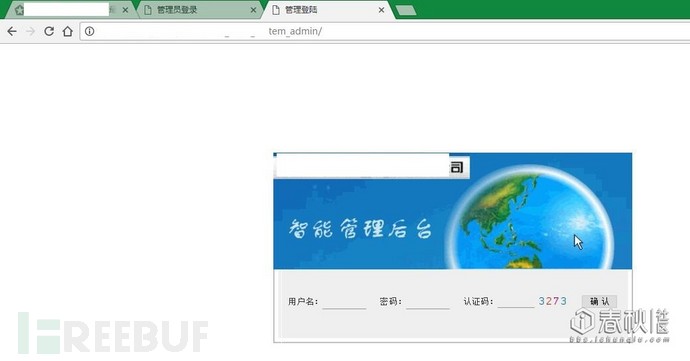Switch to the first tab with star icon
The width and height of the screenshot is (690, 361).
[x=66, y=10]
